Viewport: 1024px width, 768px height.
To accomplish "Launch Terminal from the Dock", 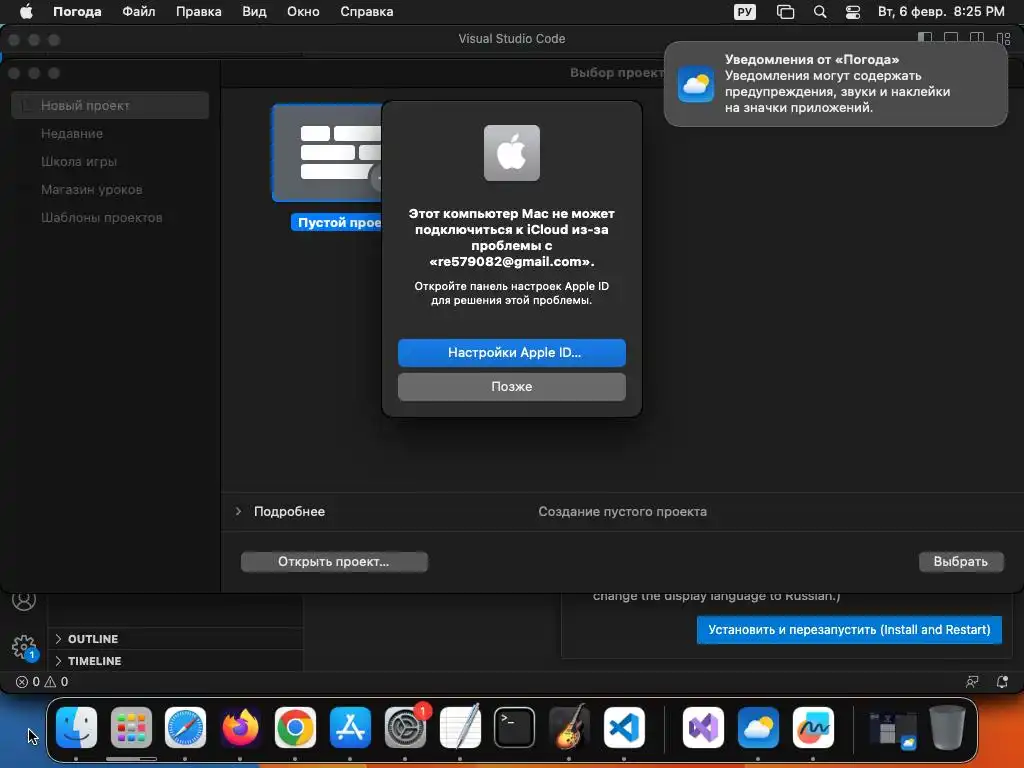I will (x=514, y=727).
